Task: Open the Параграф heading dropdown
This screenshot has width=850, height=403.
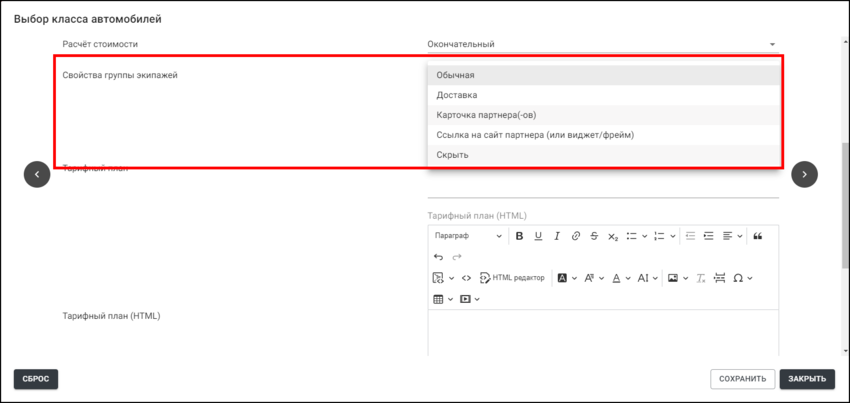Action: [x=468, y=236]
